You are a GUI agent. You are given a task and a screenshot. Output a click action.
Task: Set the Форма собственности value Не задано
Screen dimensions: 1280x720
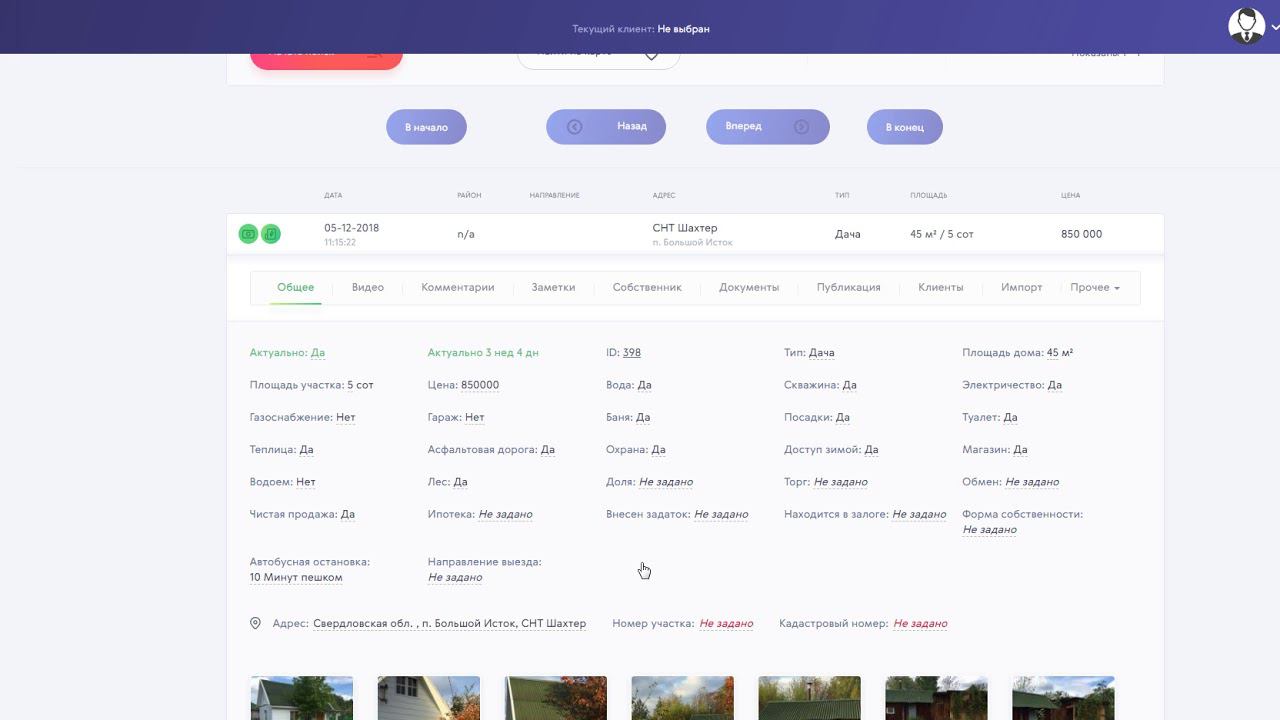pyautogui.click(x=990, y=530)
